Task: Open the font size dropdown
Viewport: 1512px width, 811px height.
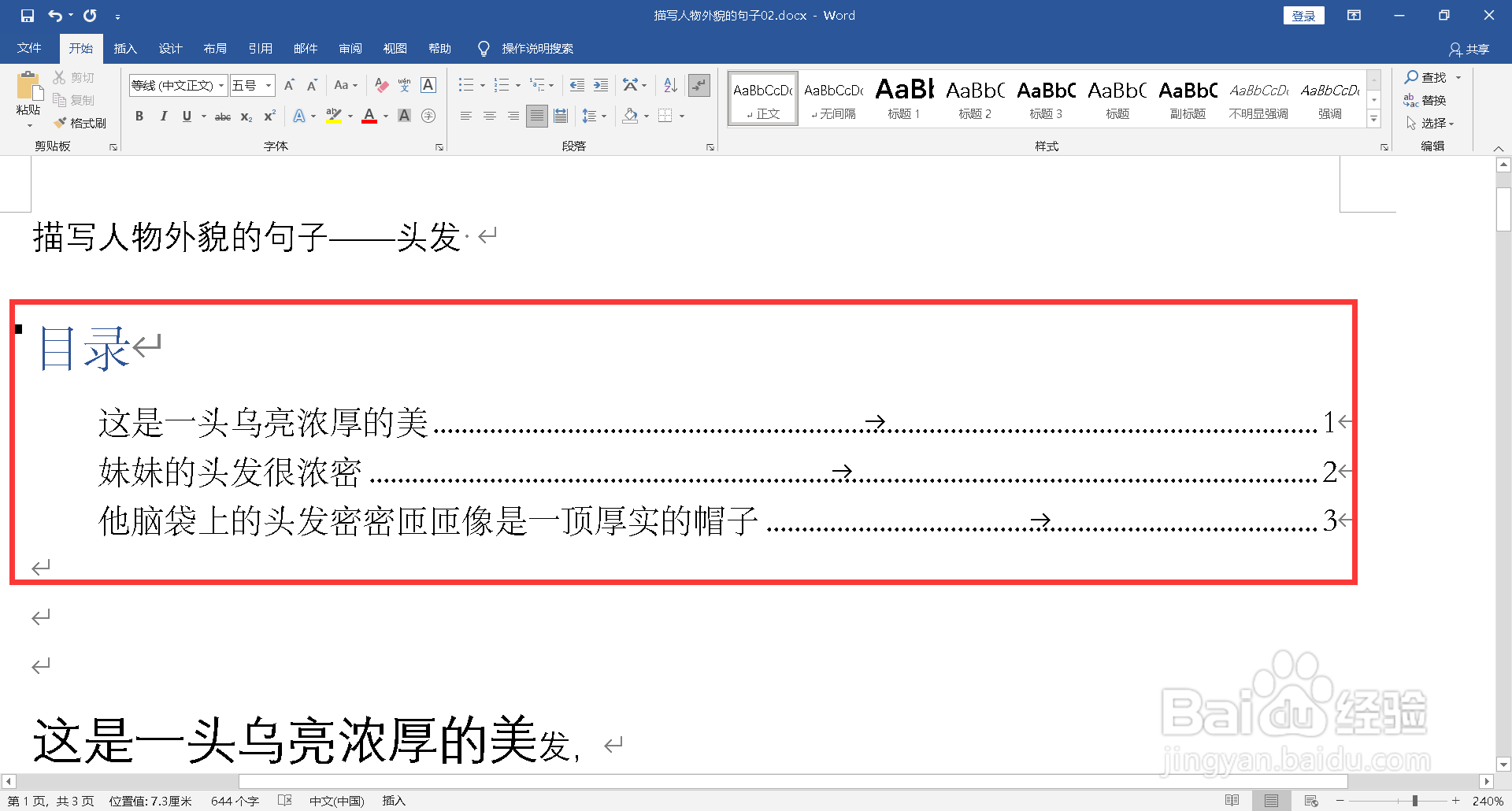Action: (x=269, y=85)
